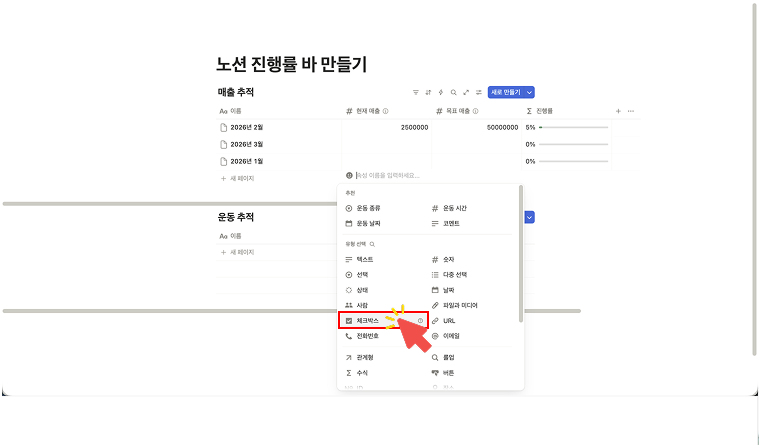Open the page icon of 2026년 1월
Viewport: 760px width, 445px height.
223,161
